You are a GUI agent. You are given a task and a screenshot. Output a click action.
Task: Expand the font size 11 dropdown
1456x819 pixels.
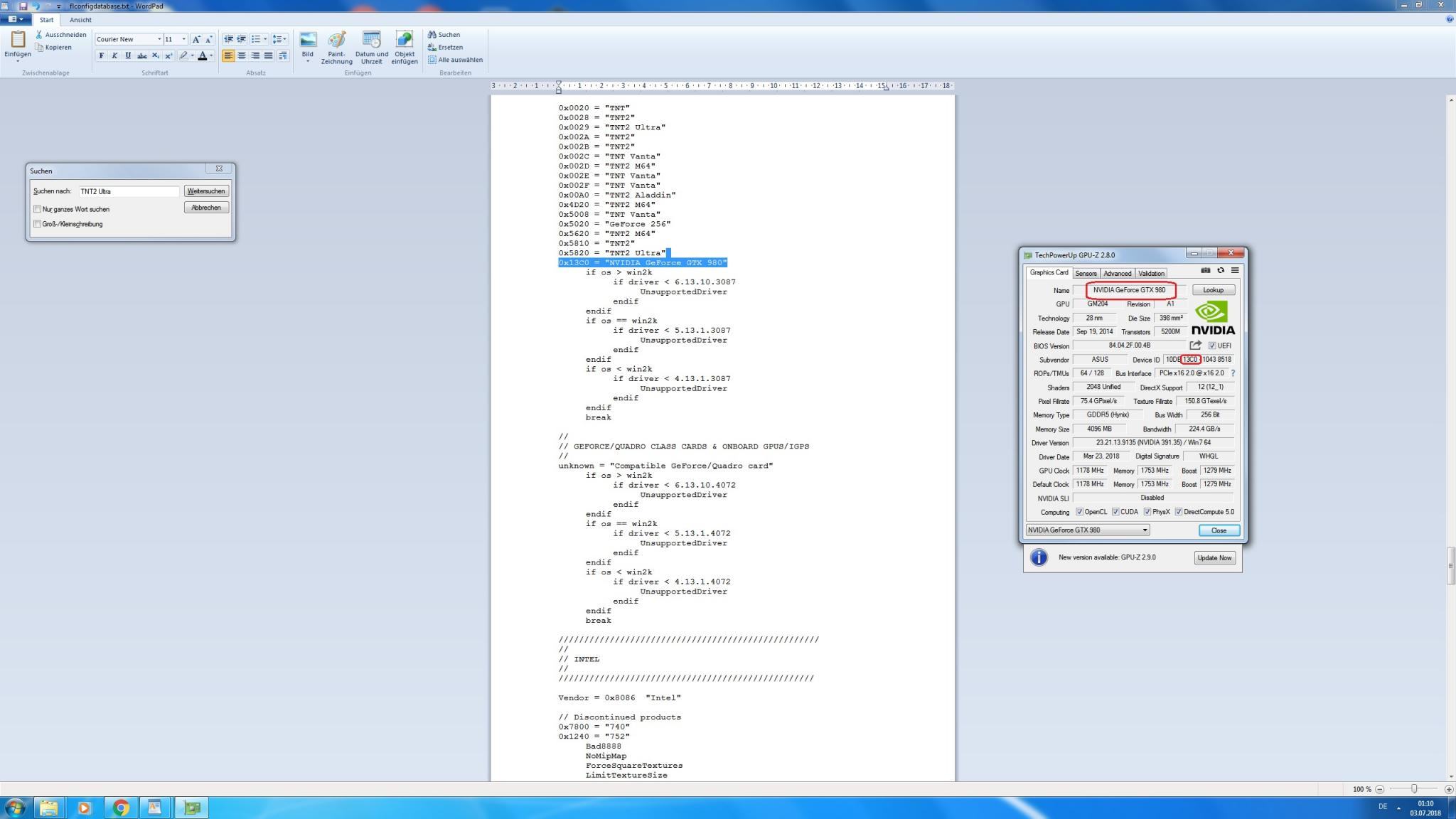click(183, 39)
